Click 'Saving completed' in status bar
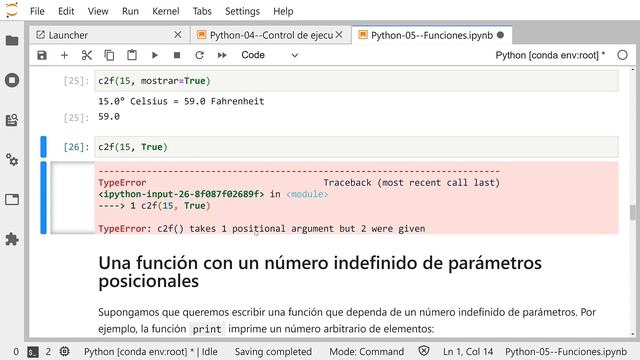The width and height of the screenshot is (640, 360). click(273, 352)
